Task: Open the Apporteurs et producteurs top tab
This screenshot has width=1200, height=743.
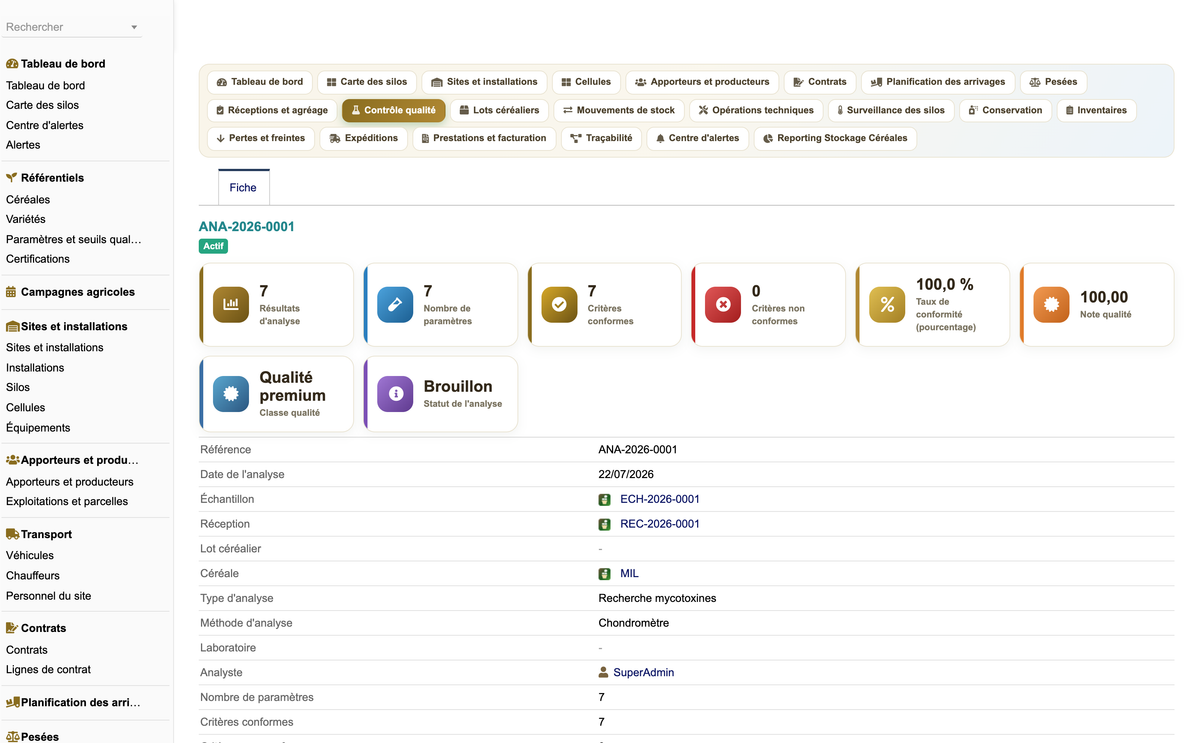Action: pyautogui.click(x=702, y=82)
